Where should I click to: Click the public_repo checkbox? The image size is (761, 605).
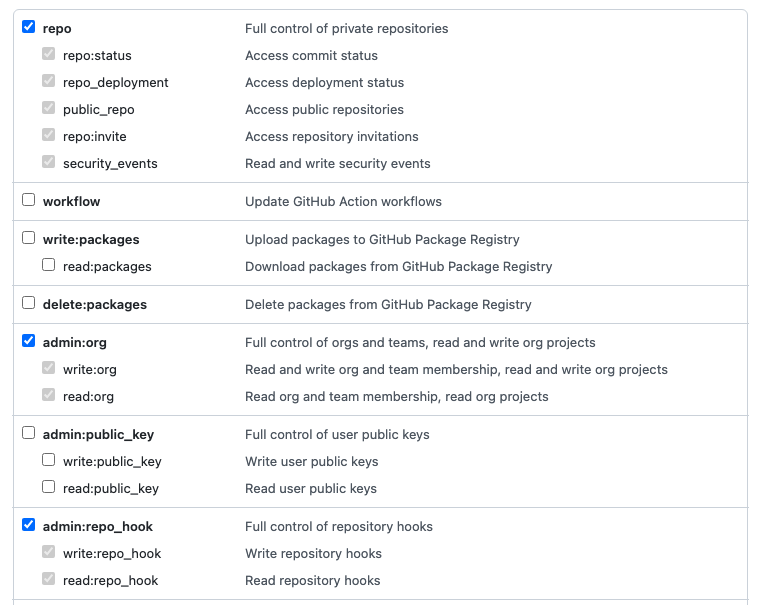[x=49, y=109]
